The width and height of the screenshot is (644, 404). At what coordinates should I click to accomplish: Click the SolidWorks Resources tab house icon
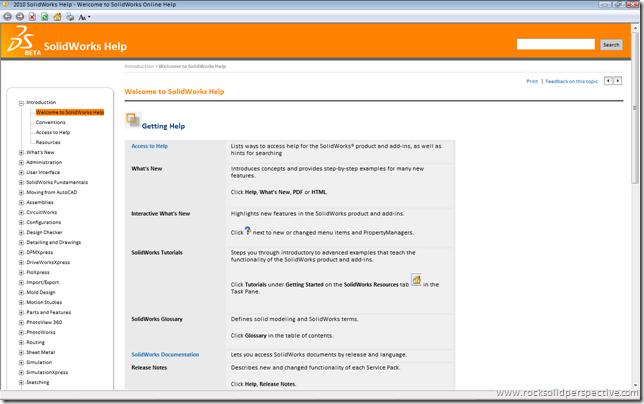[x=416, y=280]
